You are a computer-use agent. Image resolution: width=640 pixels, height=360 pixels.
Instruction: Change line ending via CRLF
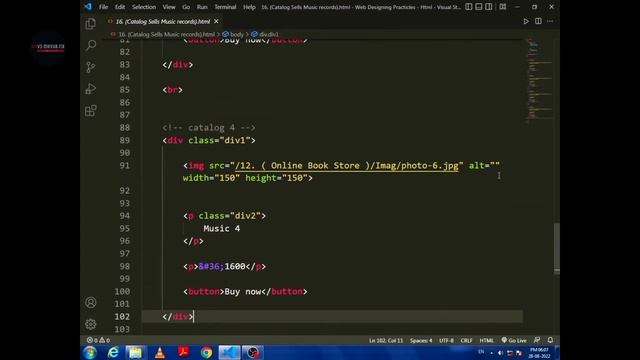coord(466,340)
